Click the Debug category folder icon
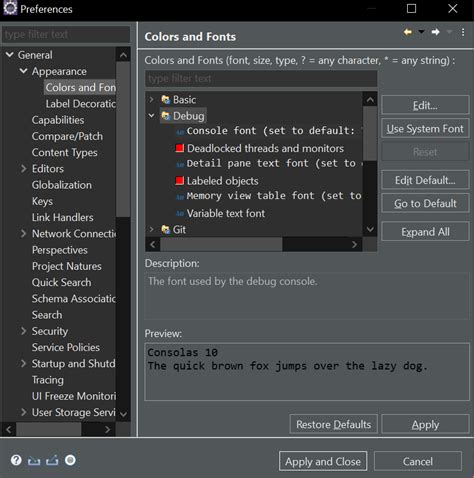Screen dimensions: 474x478 coord(166,116)
